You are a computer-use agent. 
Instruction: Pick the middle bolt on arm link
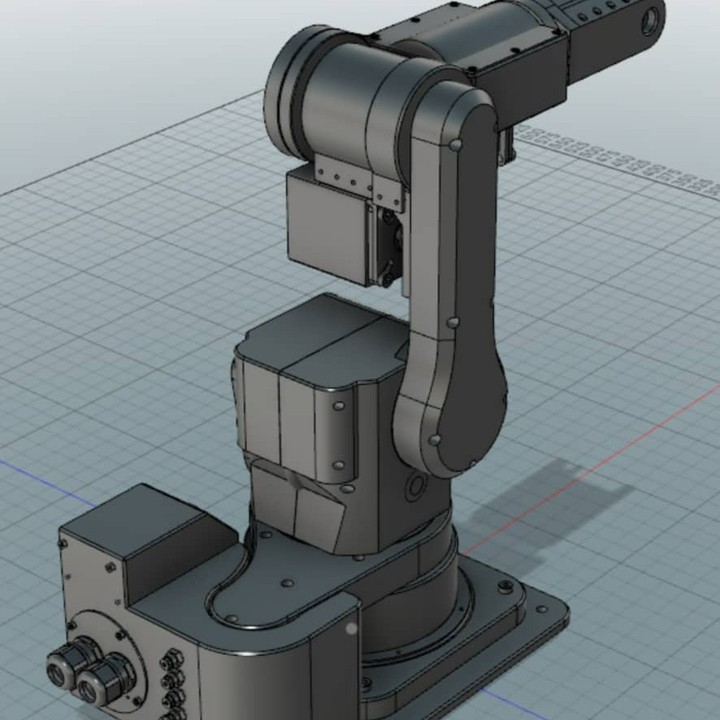(453, 323)
